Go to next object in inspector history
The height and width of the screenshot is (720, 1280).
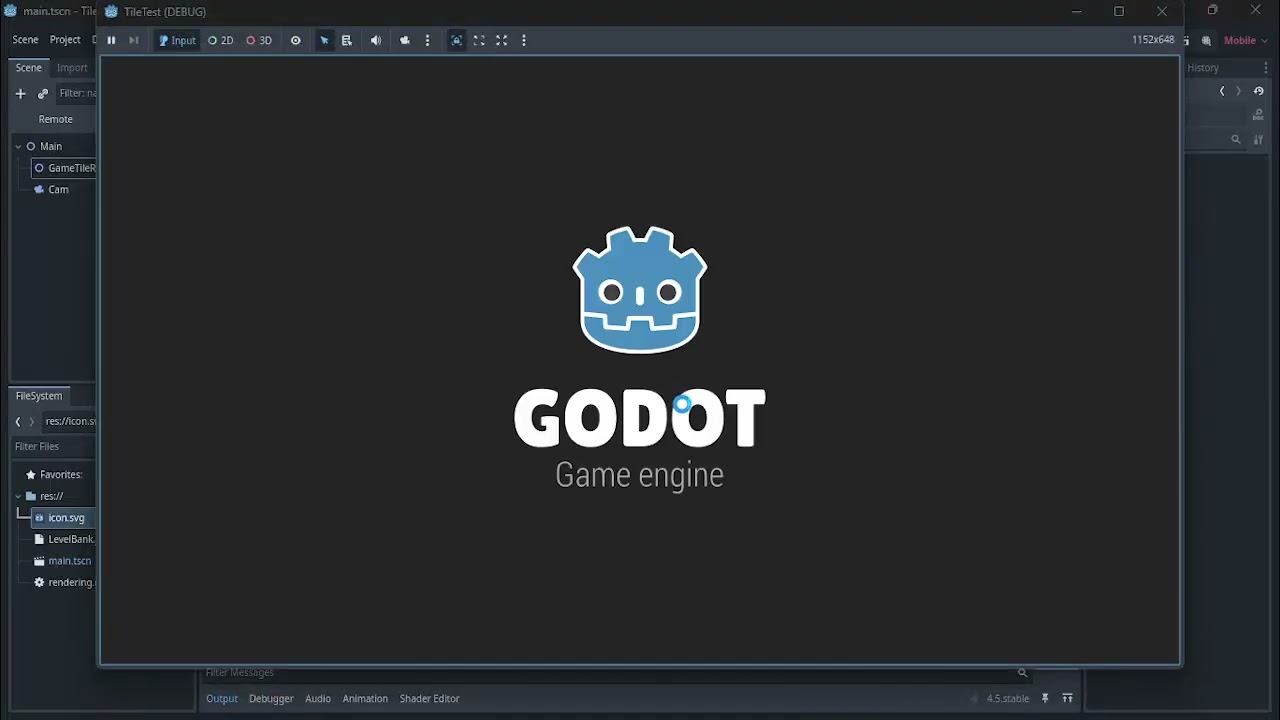[x=1238, y=91]
